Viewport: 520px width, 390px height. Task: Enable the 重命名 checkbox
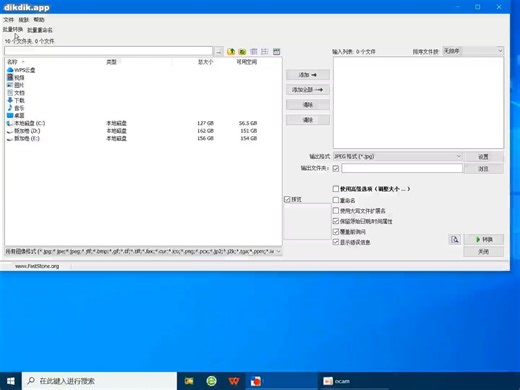(336, 200)
